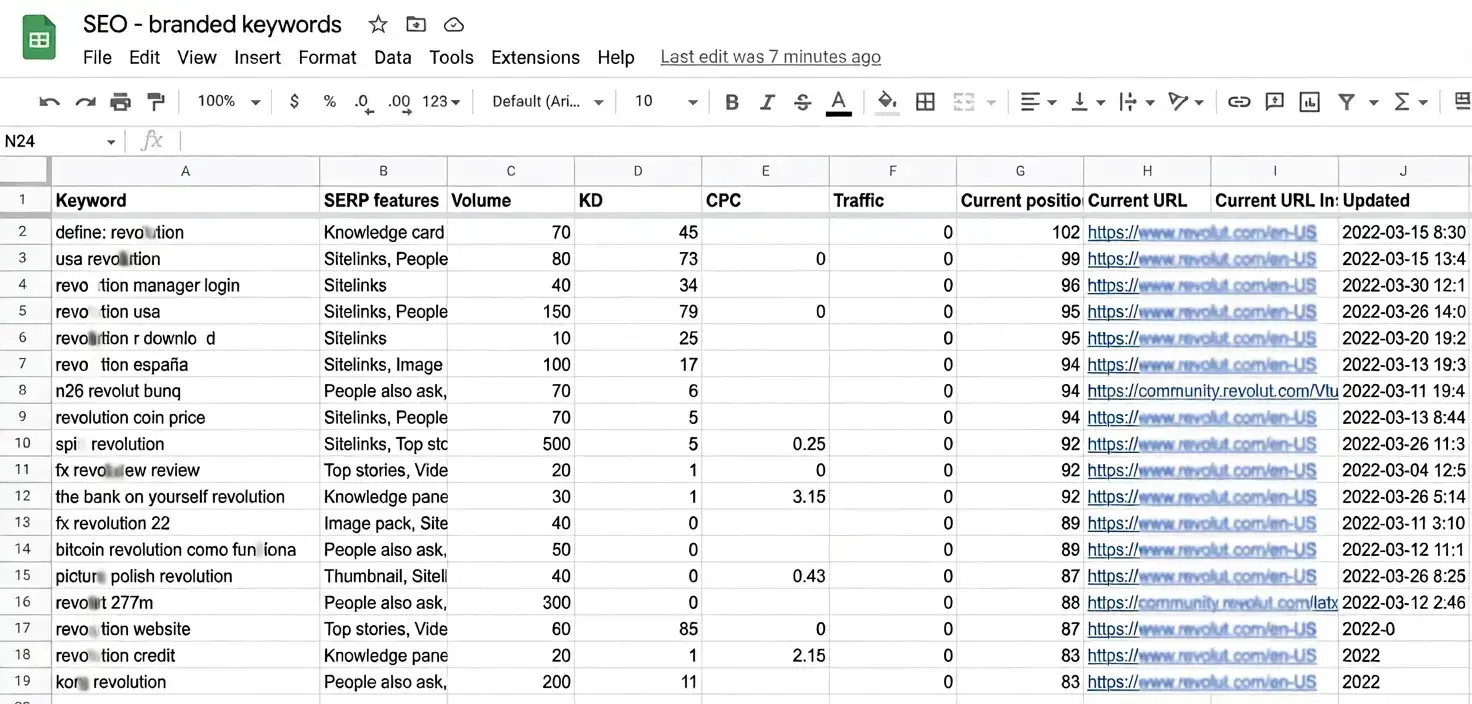Viewport: 1472px width, 704px height.
Task: Move the document using the folder icon
Action: tap(416, 24)
